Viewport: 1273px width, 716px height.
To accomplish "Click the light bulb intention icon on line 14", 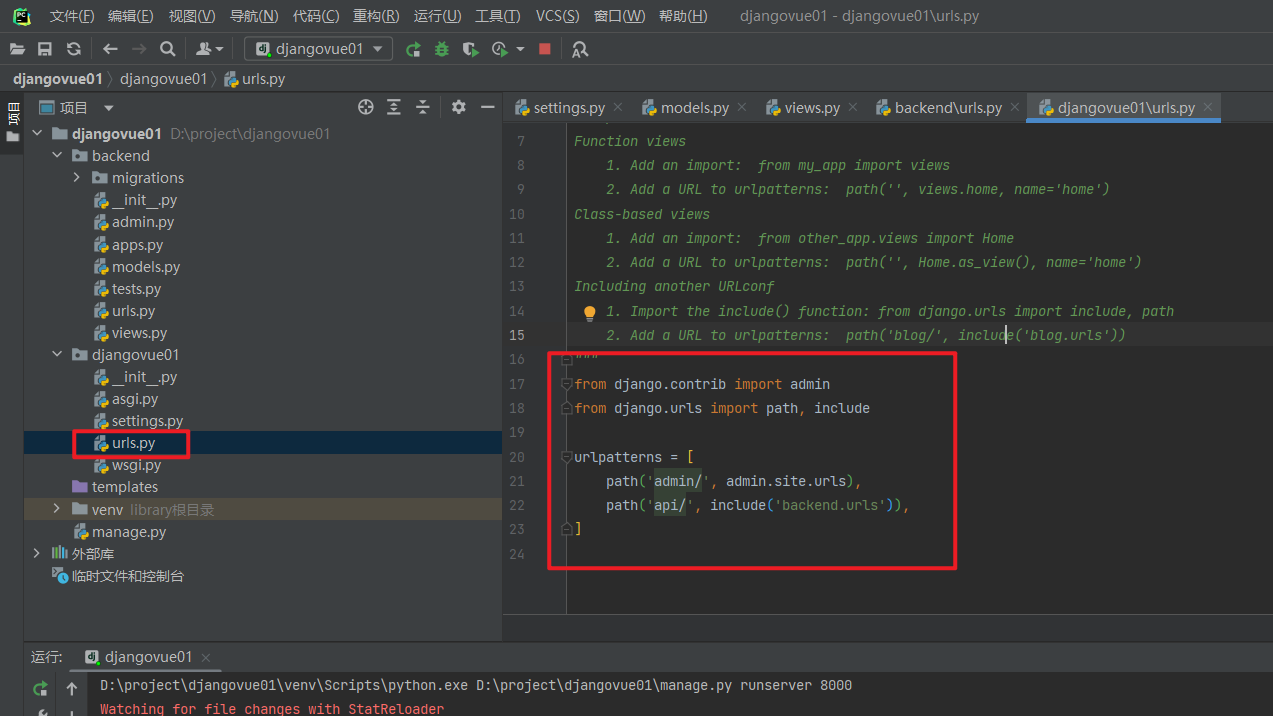I will click(x=590, y=313).
